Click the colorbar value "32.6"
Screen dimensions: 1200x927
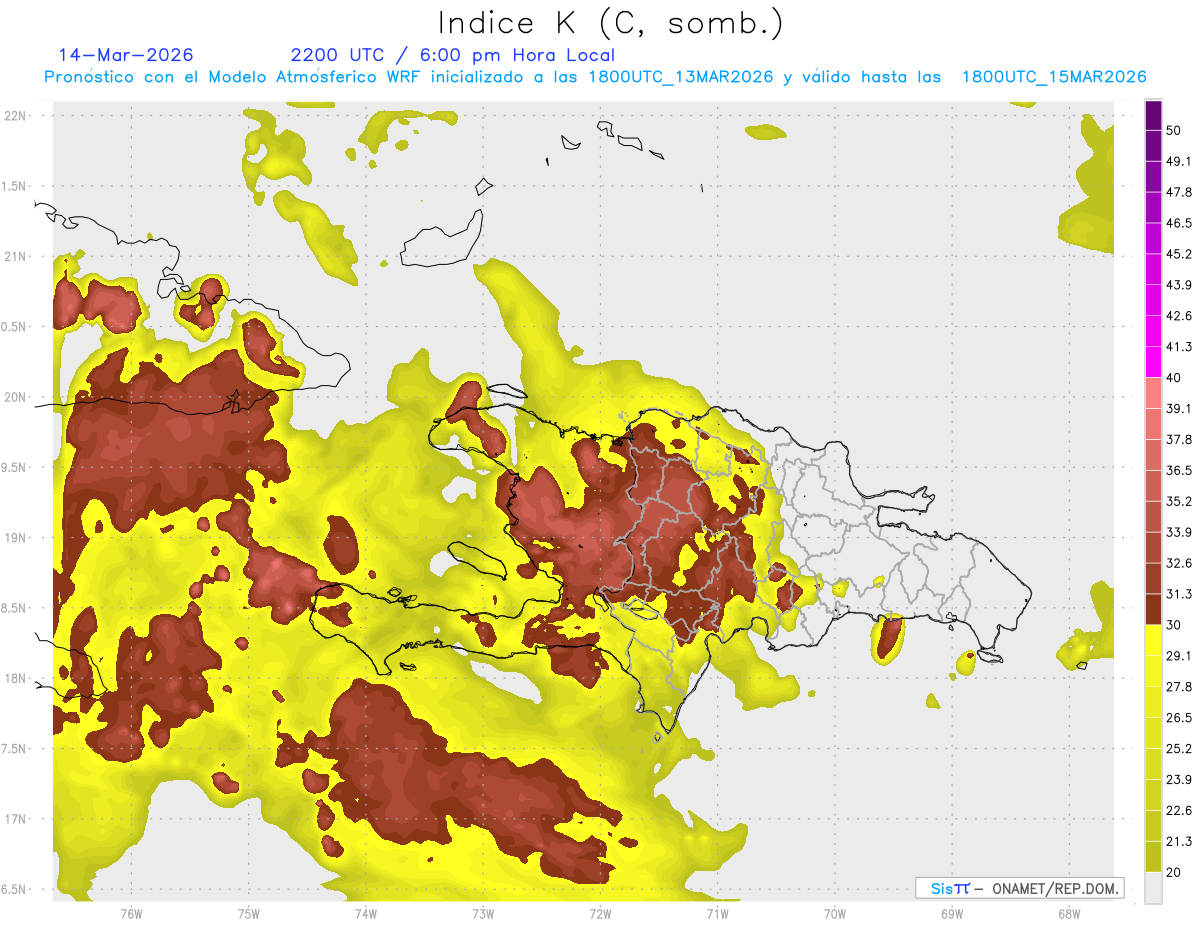click(1179, 563)
